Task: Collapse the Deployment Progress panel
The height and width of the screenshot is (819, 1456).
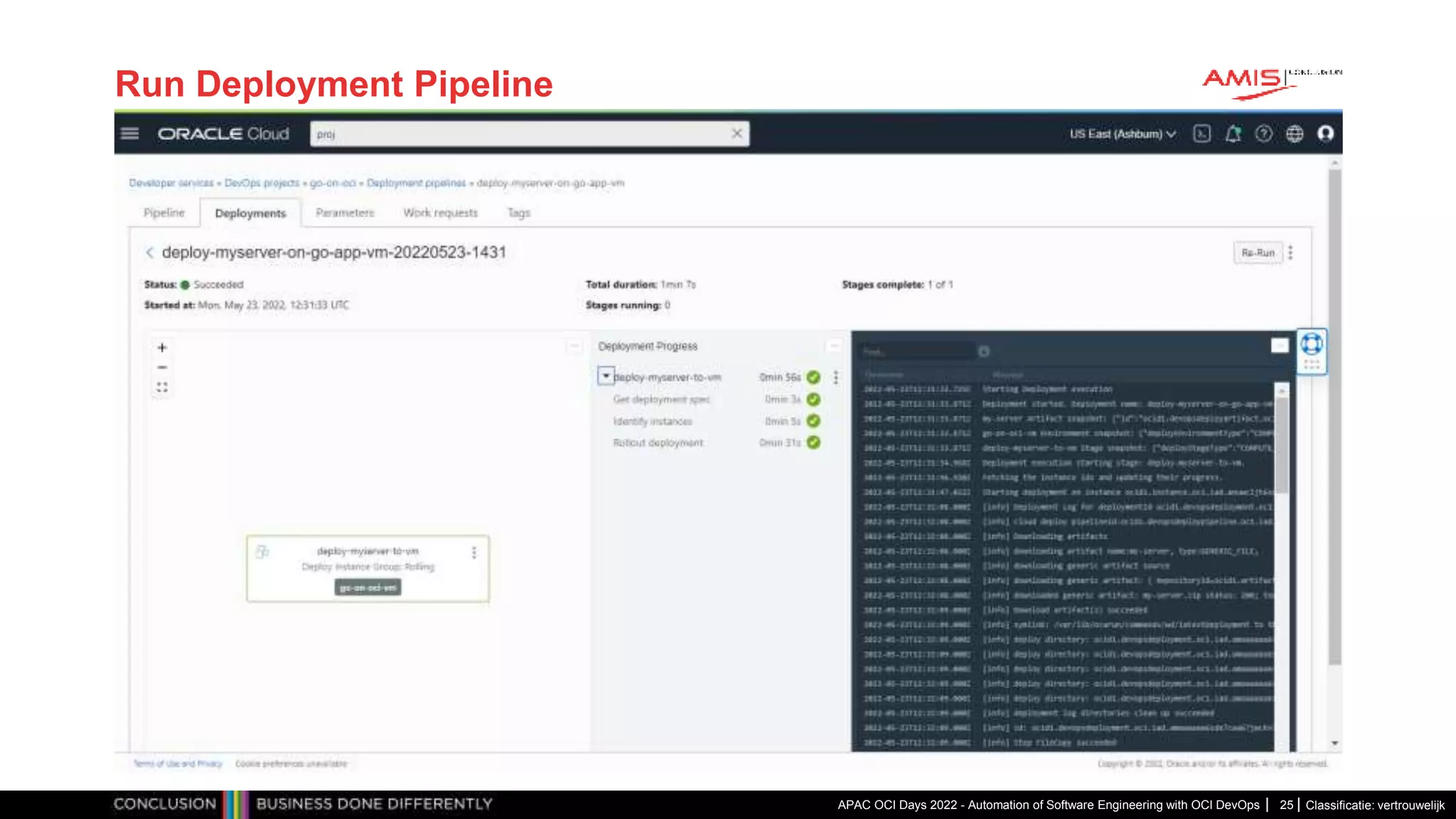Action: pos(834,346)
